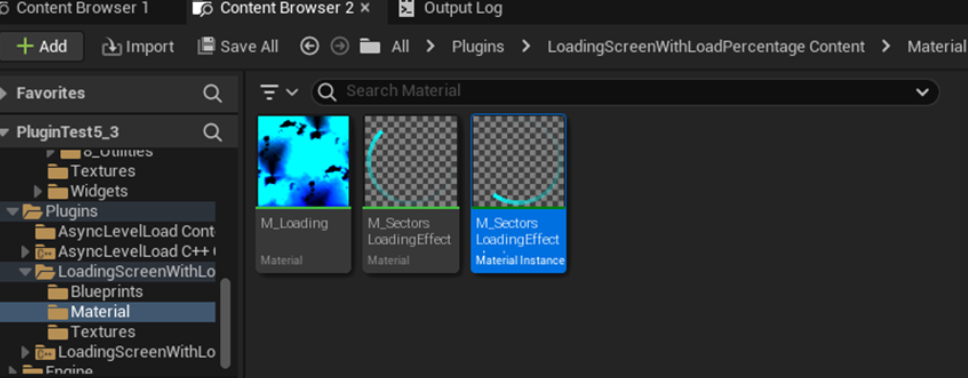Select M_SectorsLoadingEffect Material Instance asset

coord(519,193)
